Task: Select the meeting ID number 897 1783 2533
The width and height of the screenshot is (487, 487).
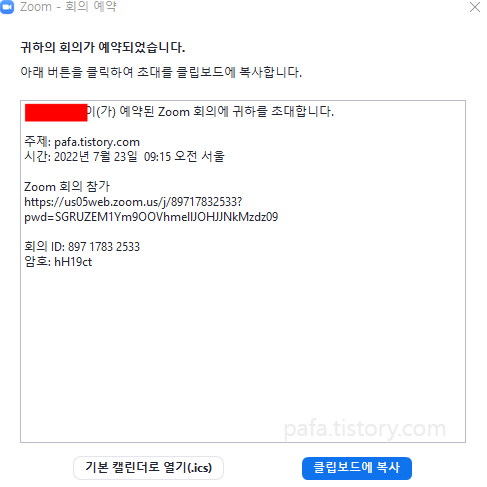Action: pyautogui.click(x=104, y=247)
